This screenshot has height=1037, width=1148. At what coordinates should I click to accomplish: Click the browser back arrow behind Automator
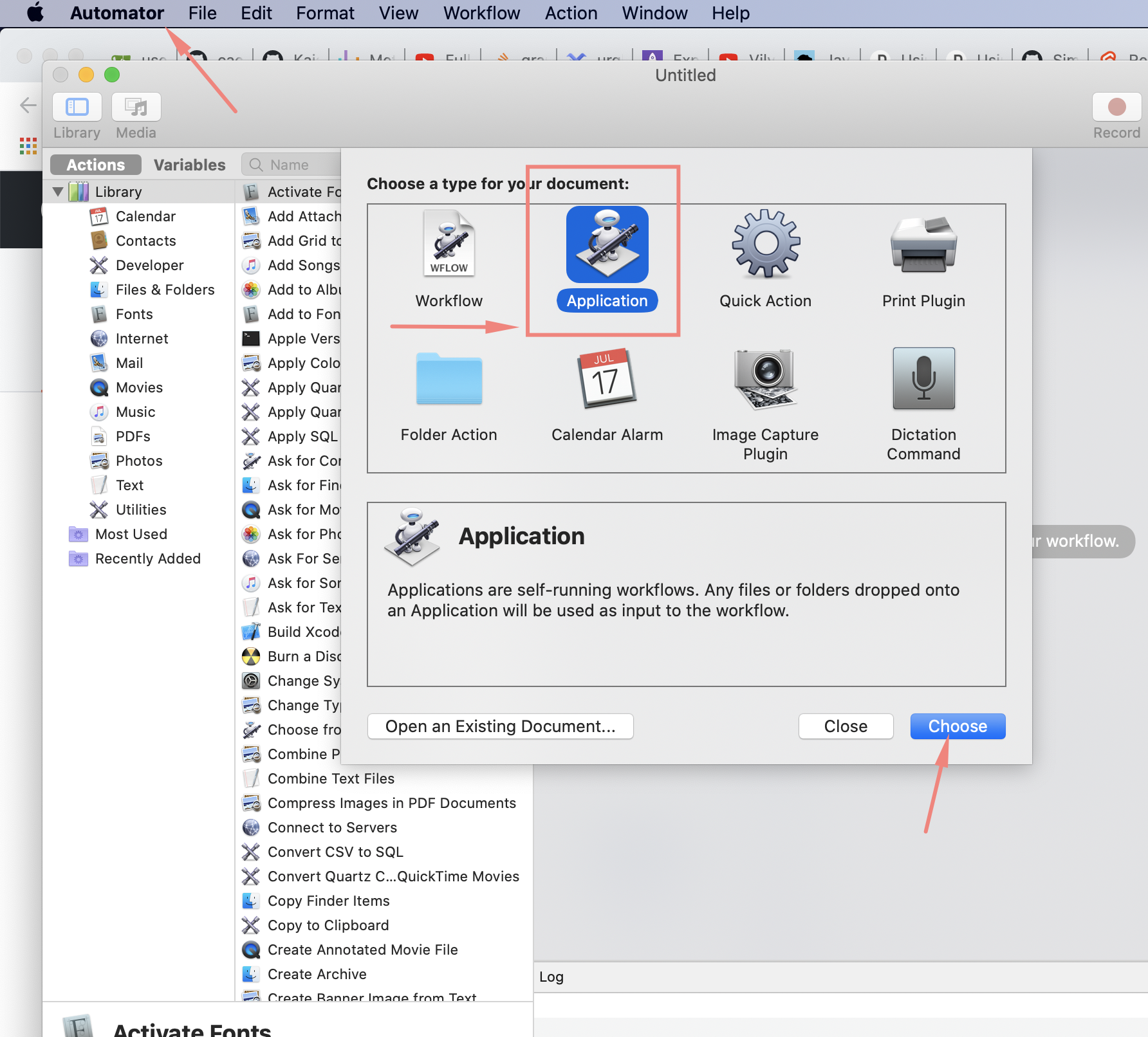pos(28,105)
